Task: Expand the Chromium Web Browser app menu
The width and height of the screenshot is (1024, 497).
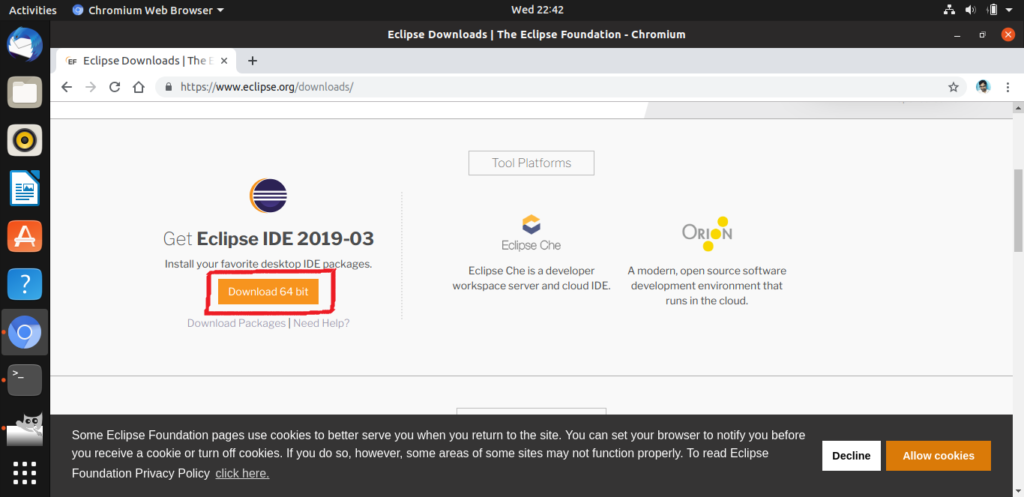Action: [148, 10]
